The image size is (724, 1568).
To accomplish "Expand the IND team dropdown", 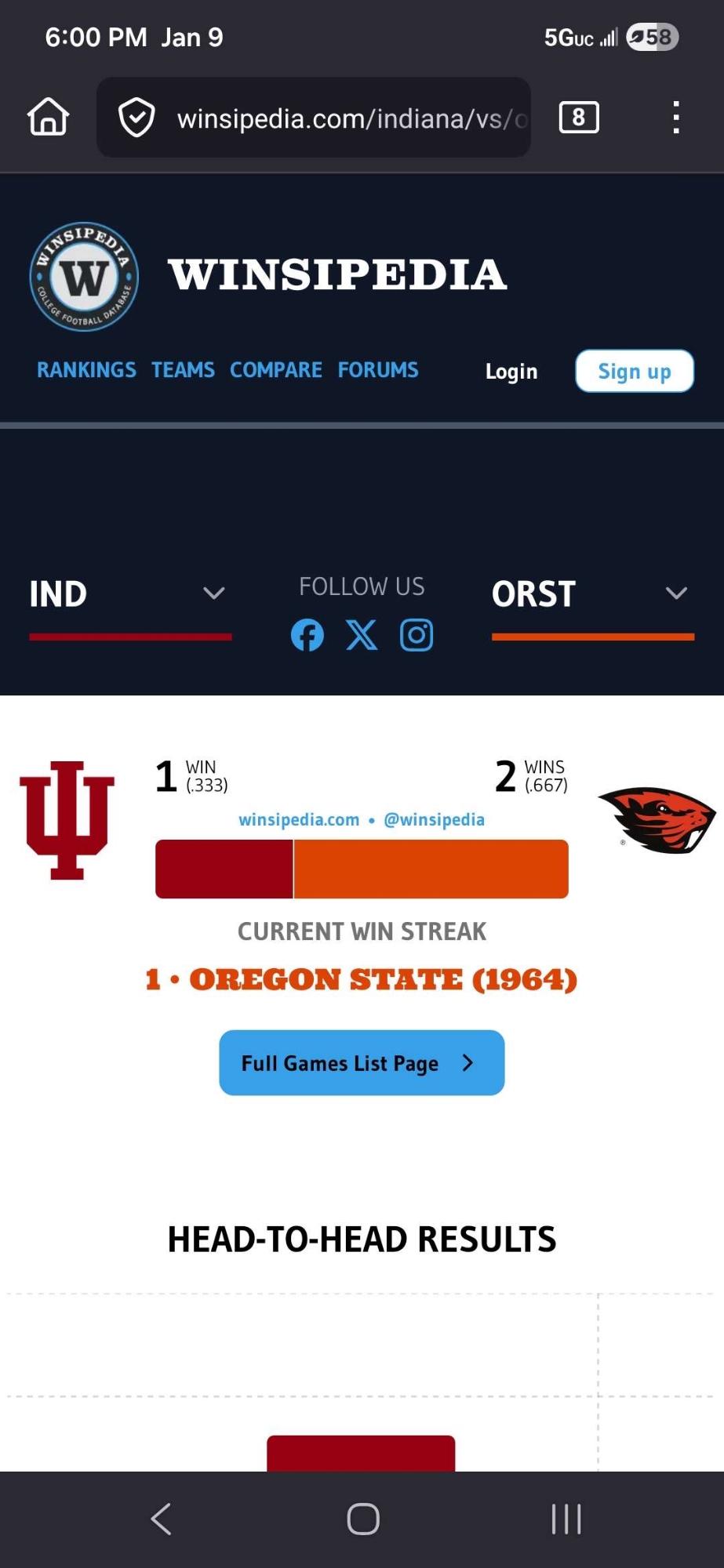I will (213, 593).
